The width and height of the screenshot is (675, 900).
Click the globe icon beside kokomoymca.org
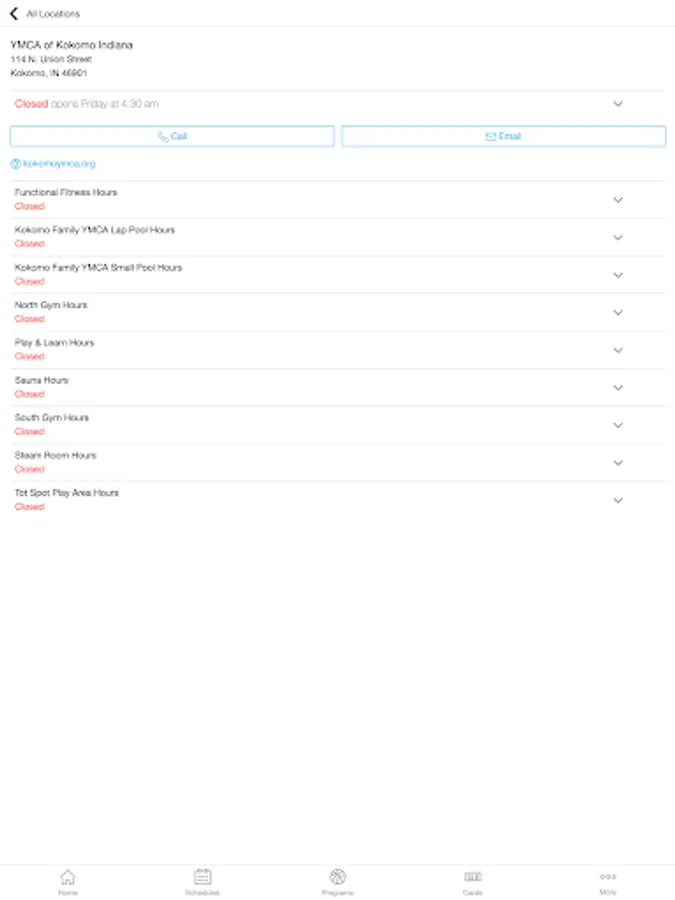[x=15, y=164]
